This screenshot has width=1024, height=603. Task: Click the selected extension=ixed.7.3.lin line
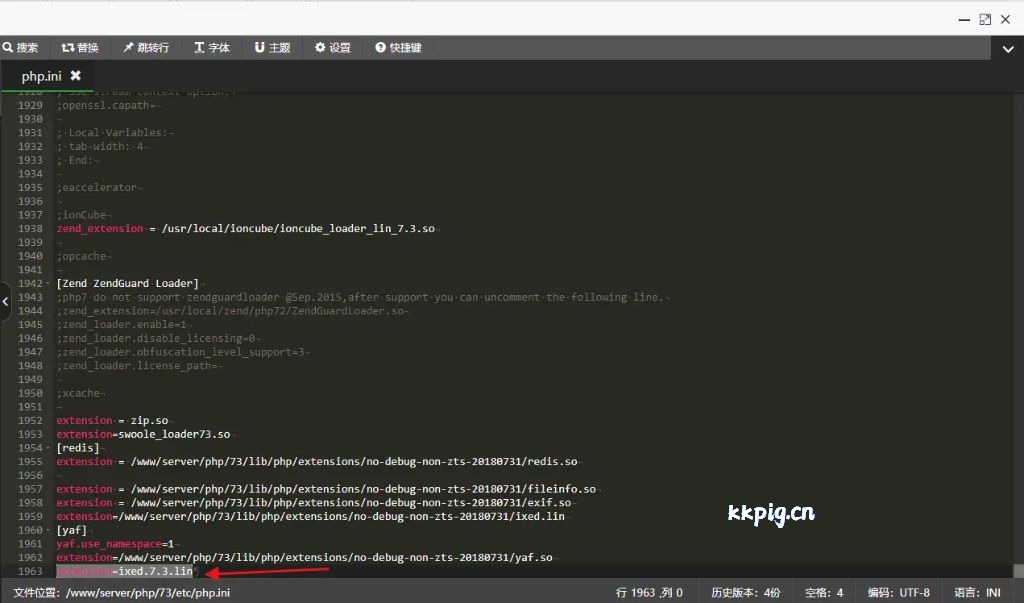[x=124, y=572]
